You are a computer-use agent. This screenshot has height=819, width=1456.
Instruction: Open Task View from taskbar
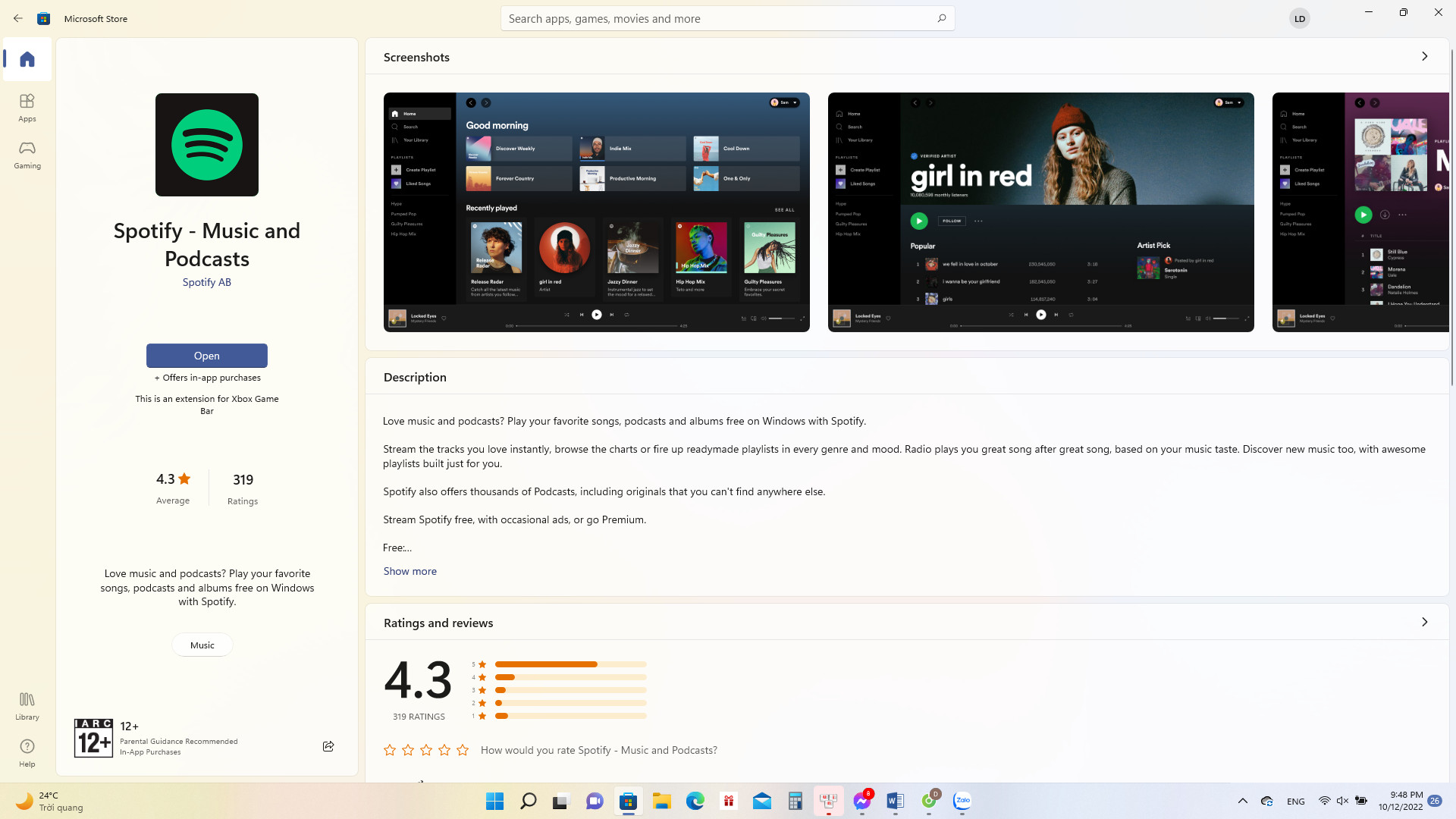(560, 801)
